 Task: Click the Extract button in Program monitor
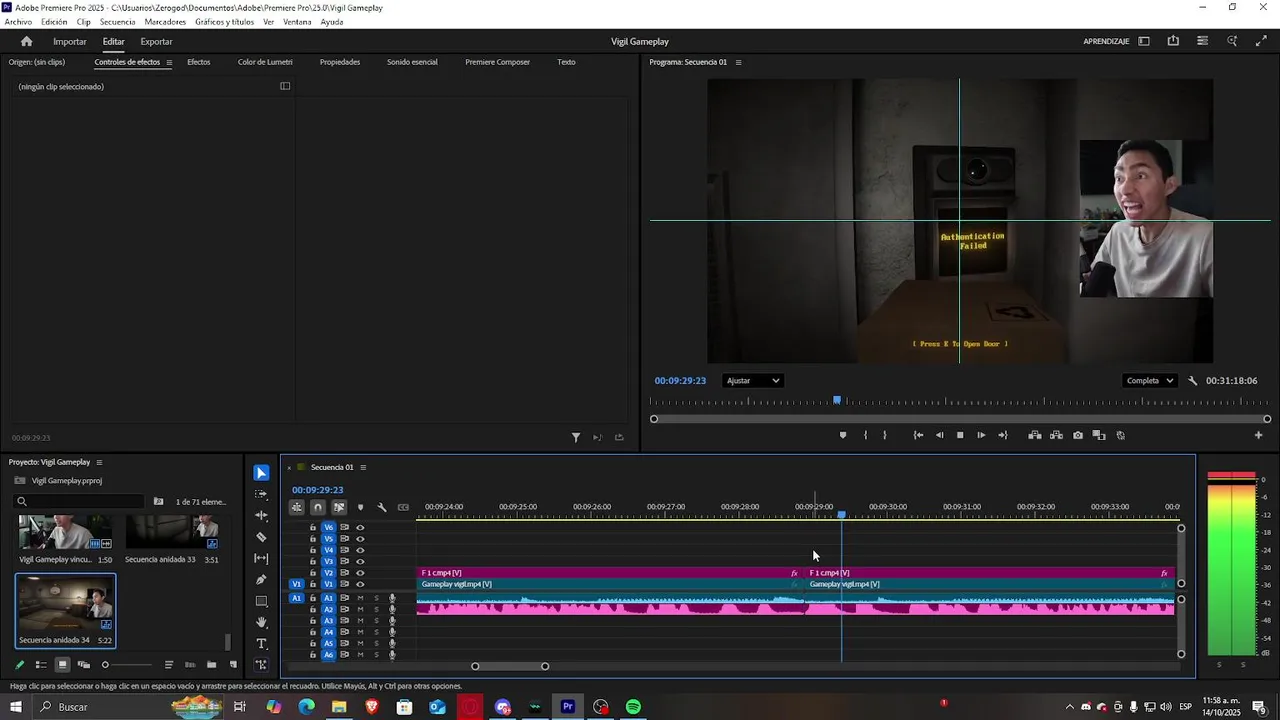tap(1056, 435)
